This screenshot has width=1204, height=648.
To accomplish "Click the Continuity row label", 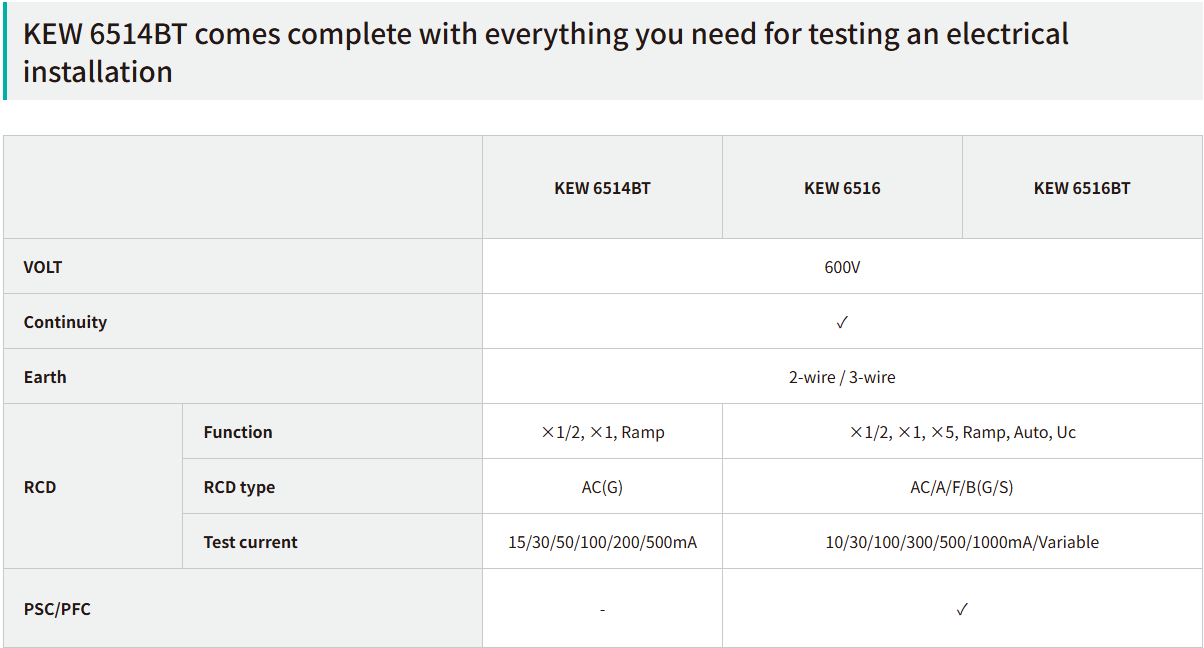I will [65, 322].
